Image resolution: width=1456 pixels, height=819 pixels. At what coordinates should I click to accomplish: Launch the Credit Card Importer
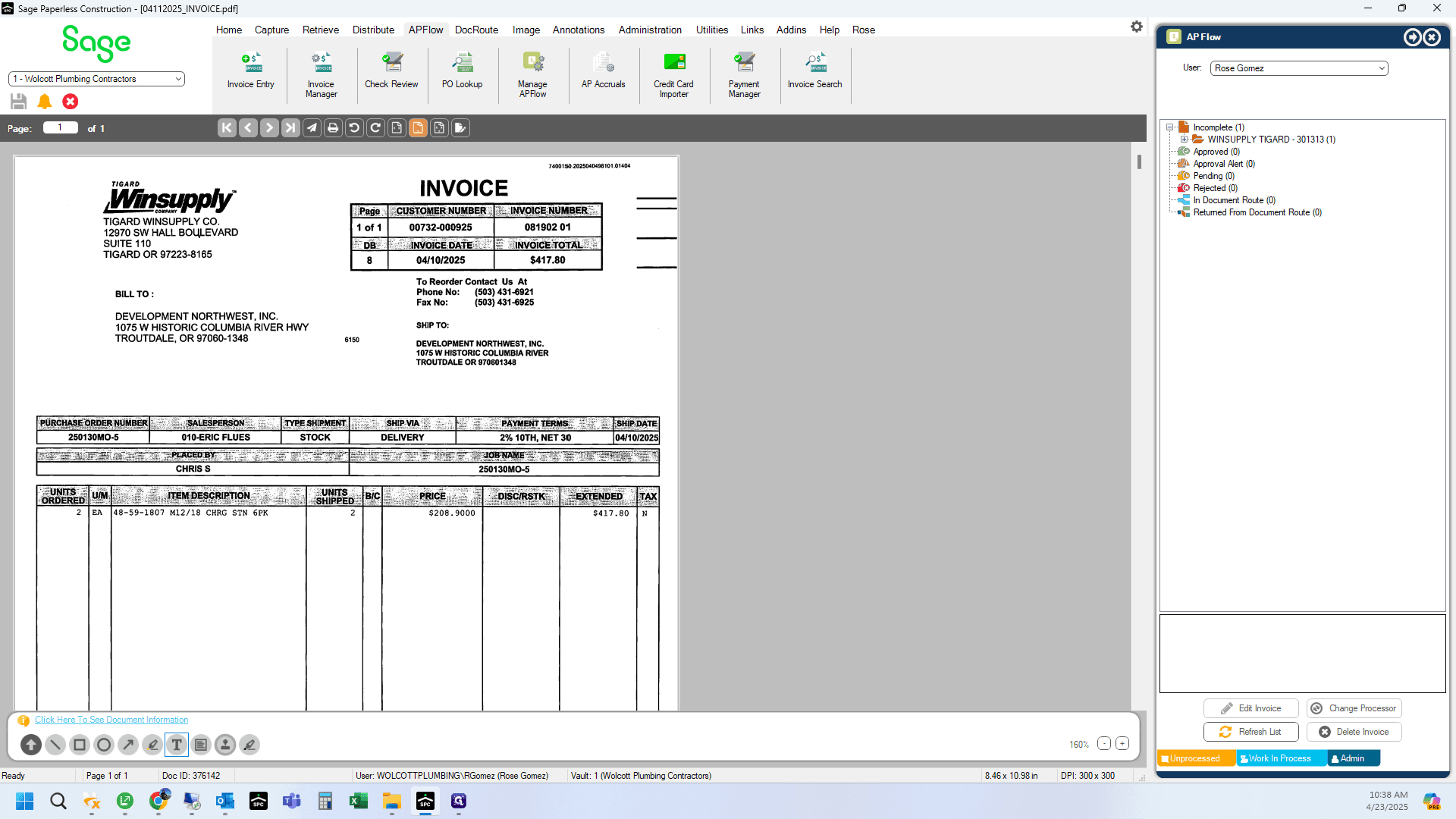coord(673,76)
